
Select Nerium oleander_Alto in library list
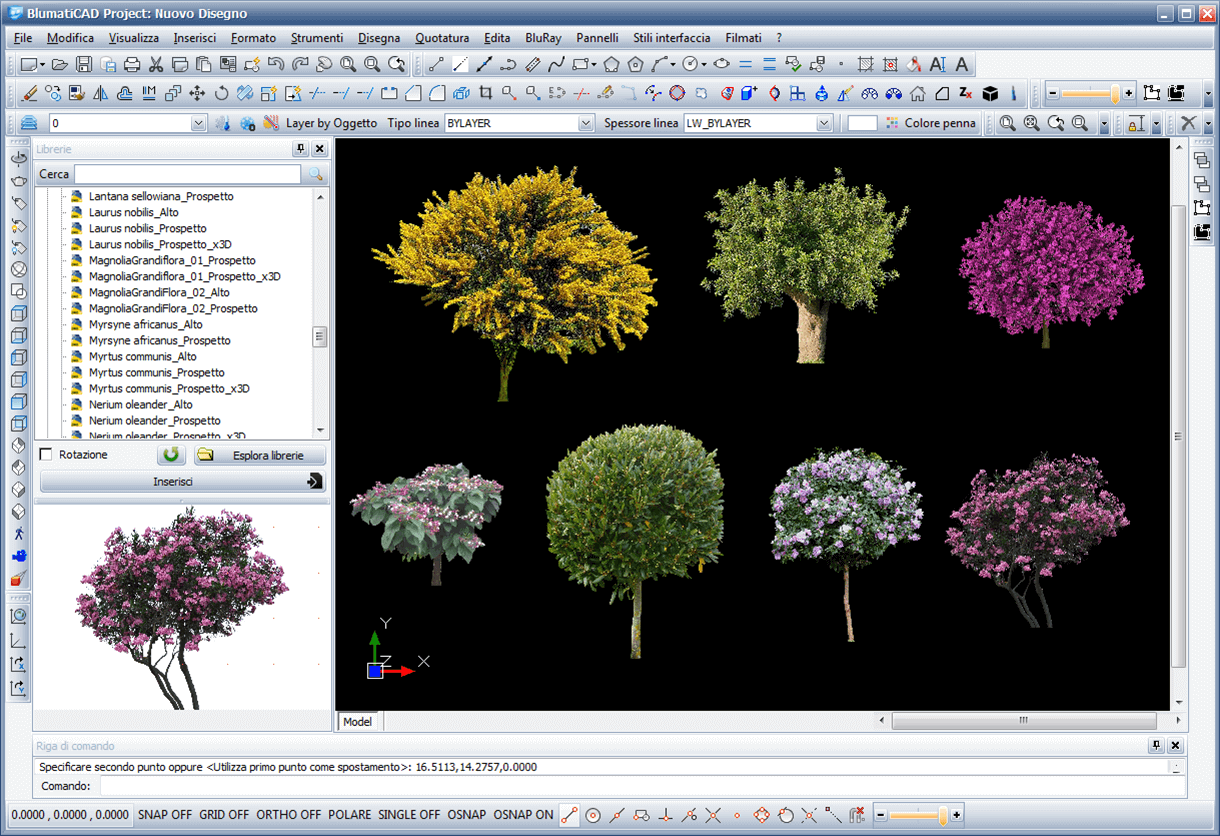[x=141, y=404]
